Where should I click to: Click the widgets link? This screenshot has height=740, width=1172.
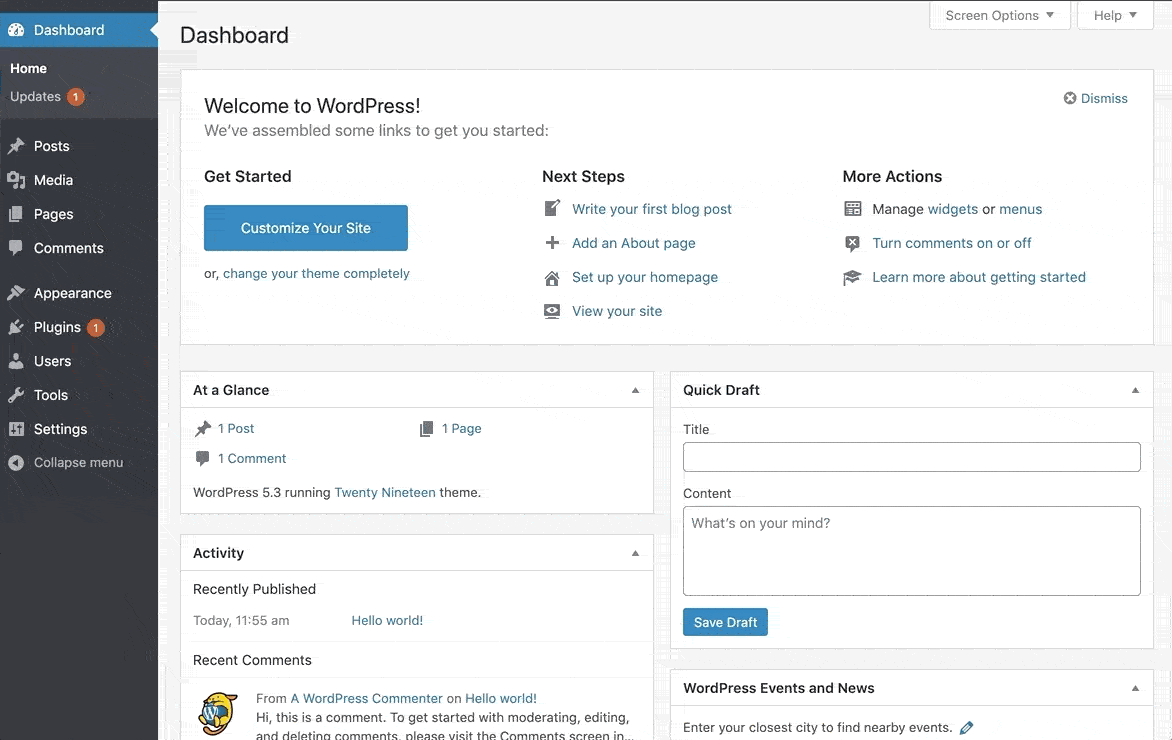[952, 209]
